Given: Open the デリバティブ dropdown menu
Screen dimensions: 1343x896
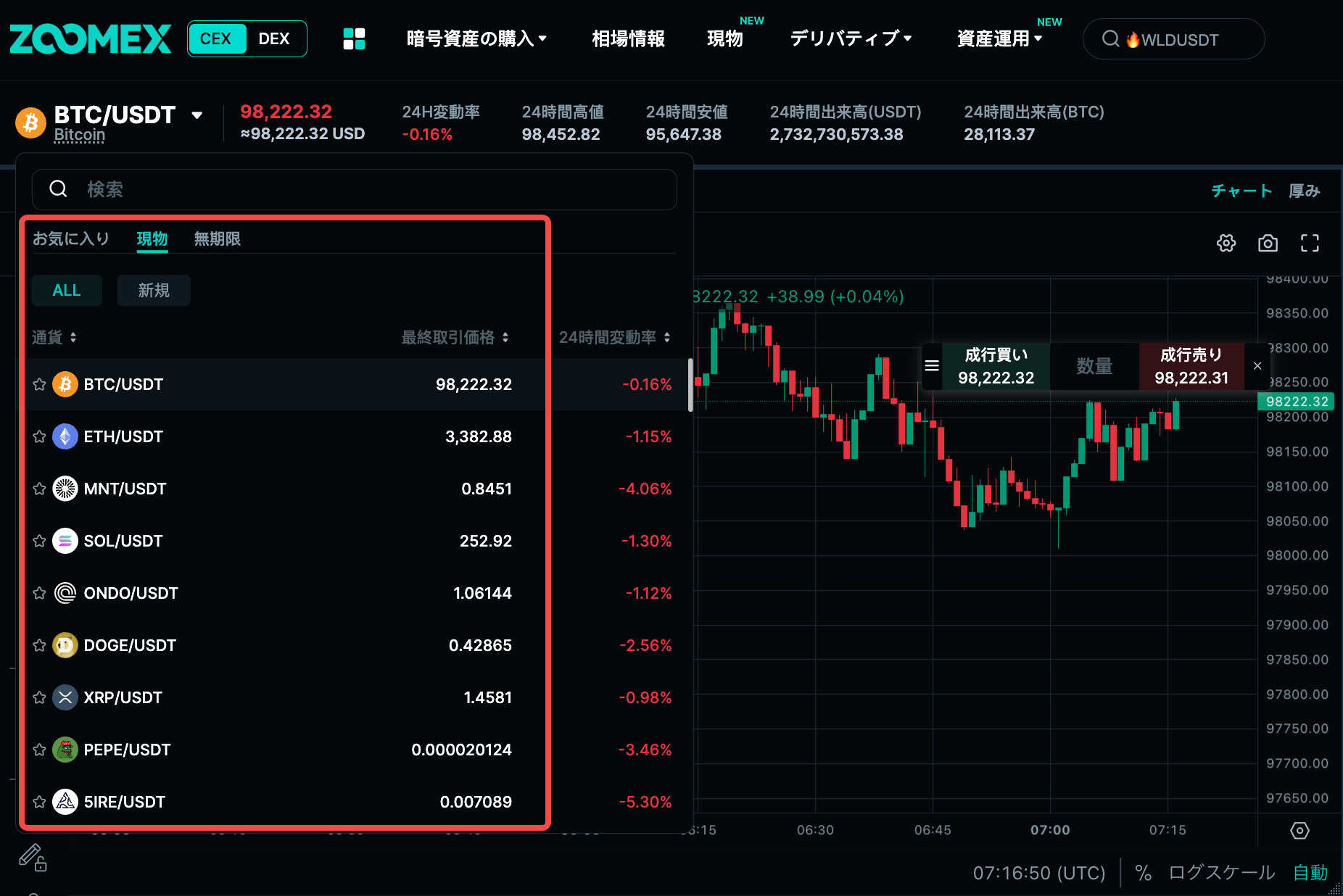Looking at the screenshot, I should tap(851, 38).
